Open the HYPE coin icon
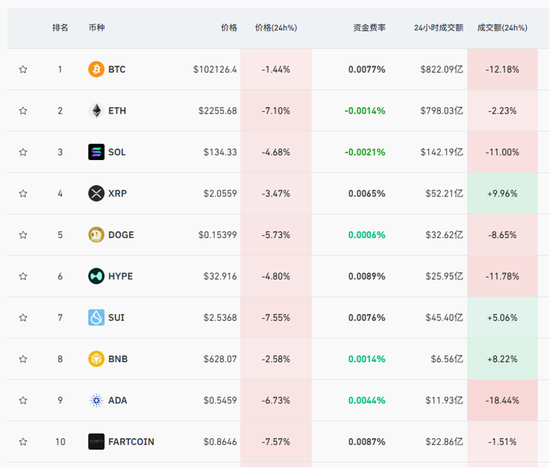Image resolution: width=550 pixels, height=468 pixels. (x=96, y=276)
